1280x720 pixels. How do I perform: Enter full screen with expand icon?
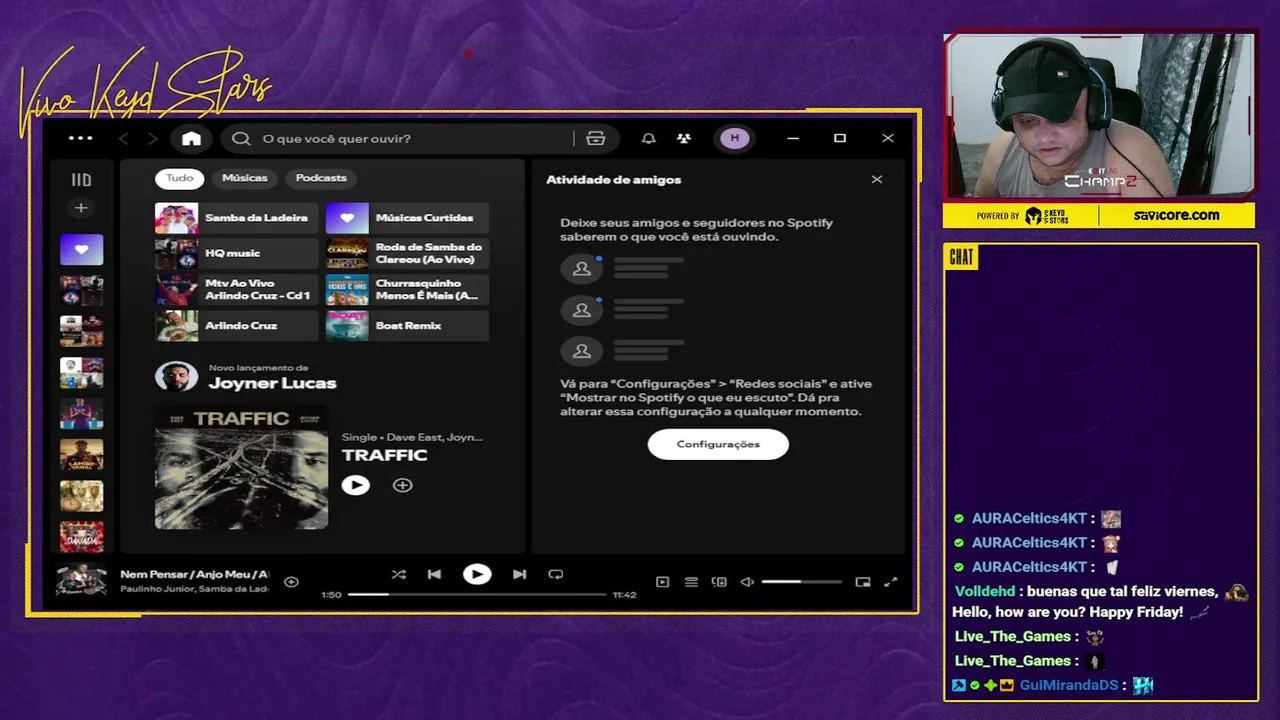pos(891,582)
